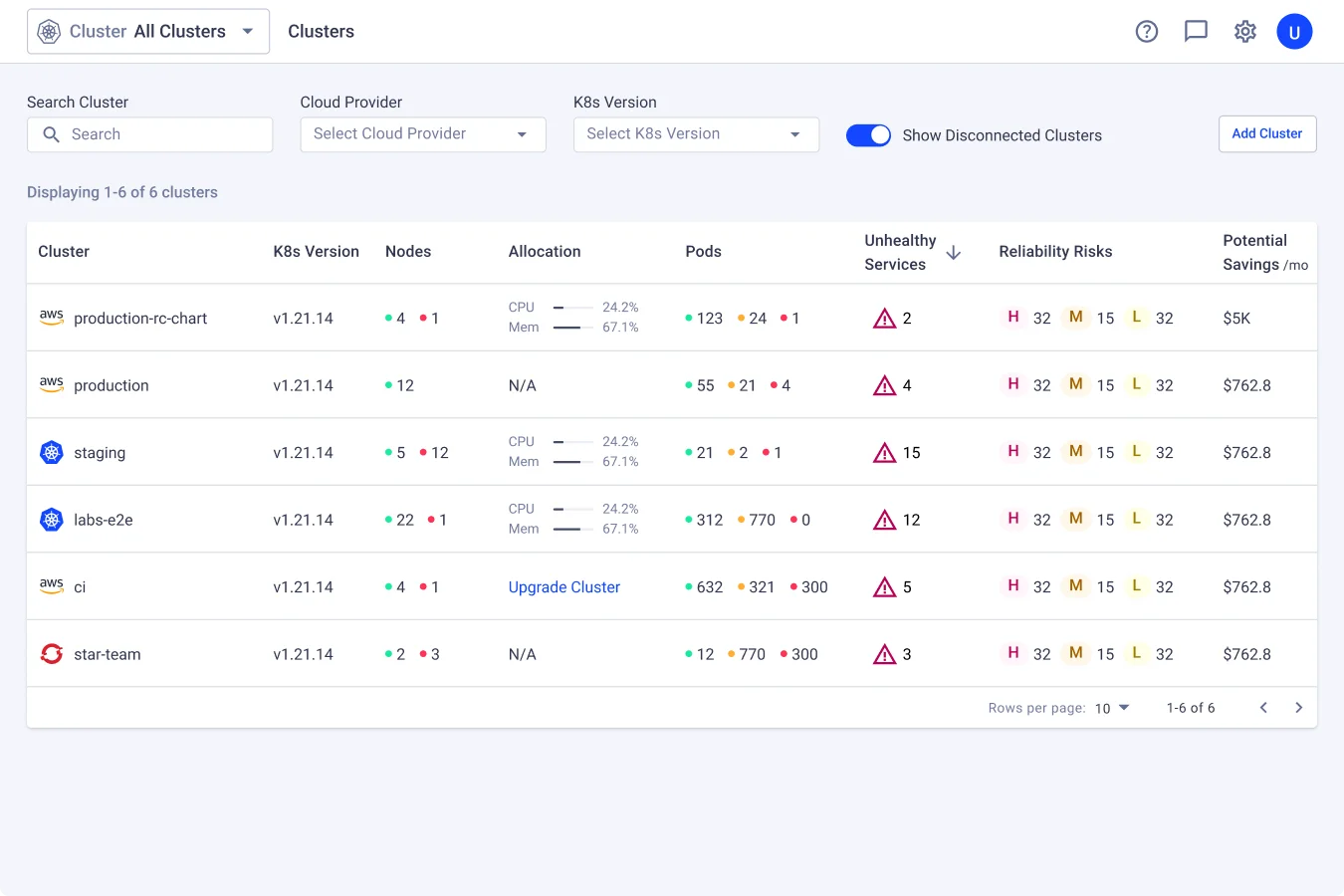Click the high risk H badge for production-rc-chart
1344x896 pixels.
pos(1013,318)
